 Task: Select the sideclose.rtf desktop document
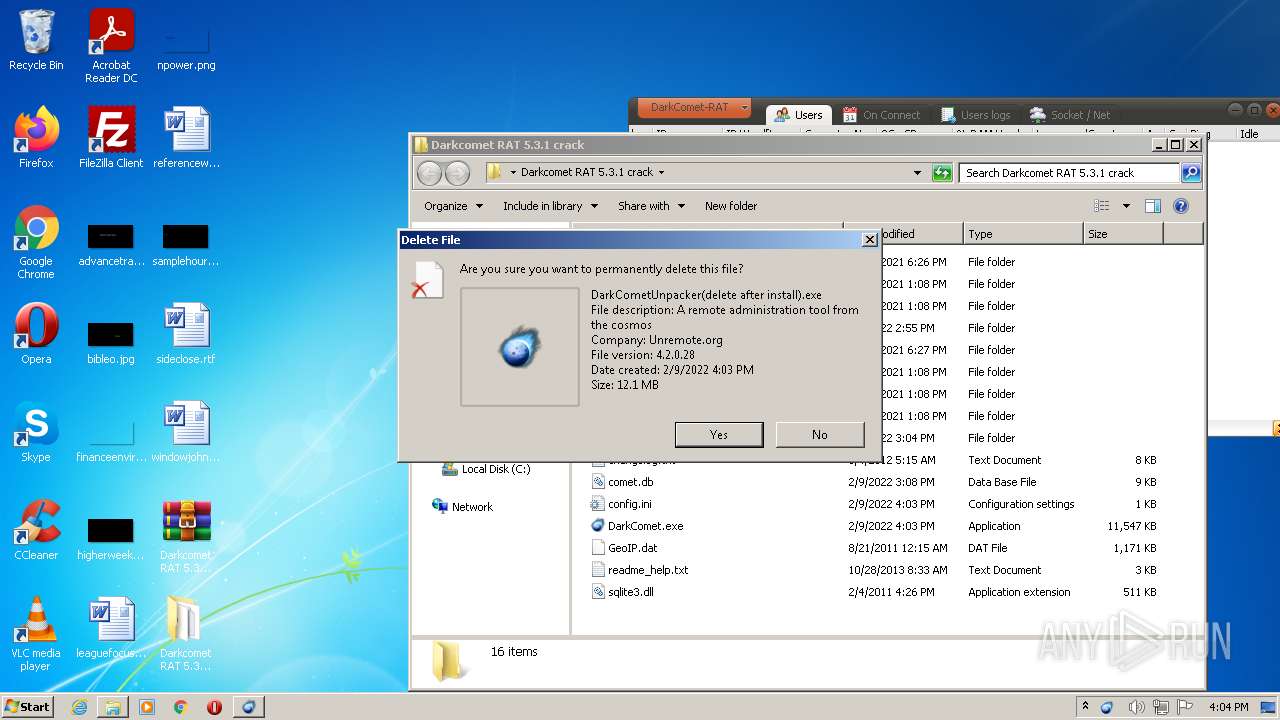pyautogui.click(x=186, y=334)
